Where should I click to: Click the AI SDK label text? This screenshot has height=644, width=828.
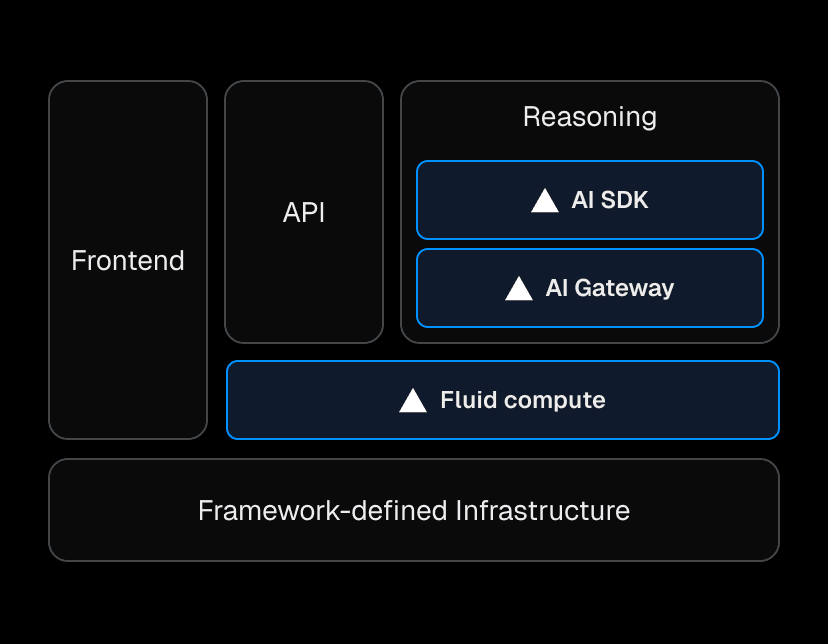pos(610,201)
